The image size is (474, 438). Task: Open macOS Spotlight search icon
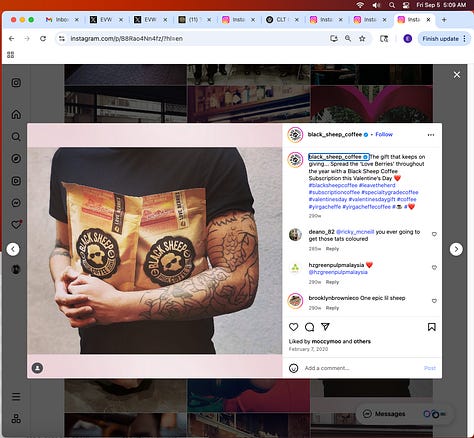tap(392, 5)
